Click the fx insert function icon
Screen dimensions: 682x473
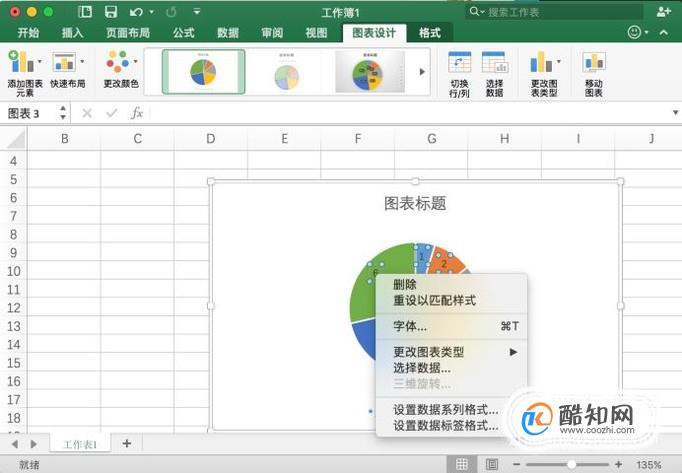[x=137, y=113]
